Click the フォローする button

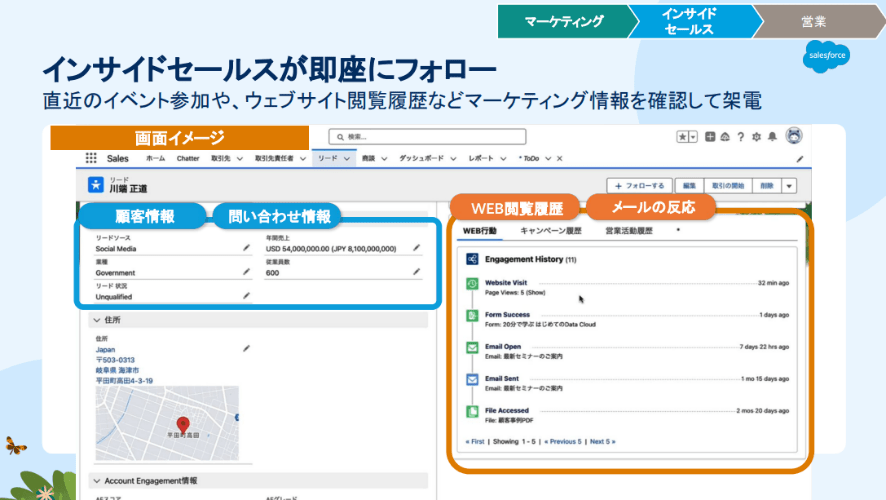pos(639,186)
